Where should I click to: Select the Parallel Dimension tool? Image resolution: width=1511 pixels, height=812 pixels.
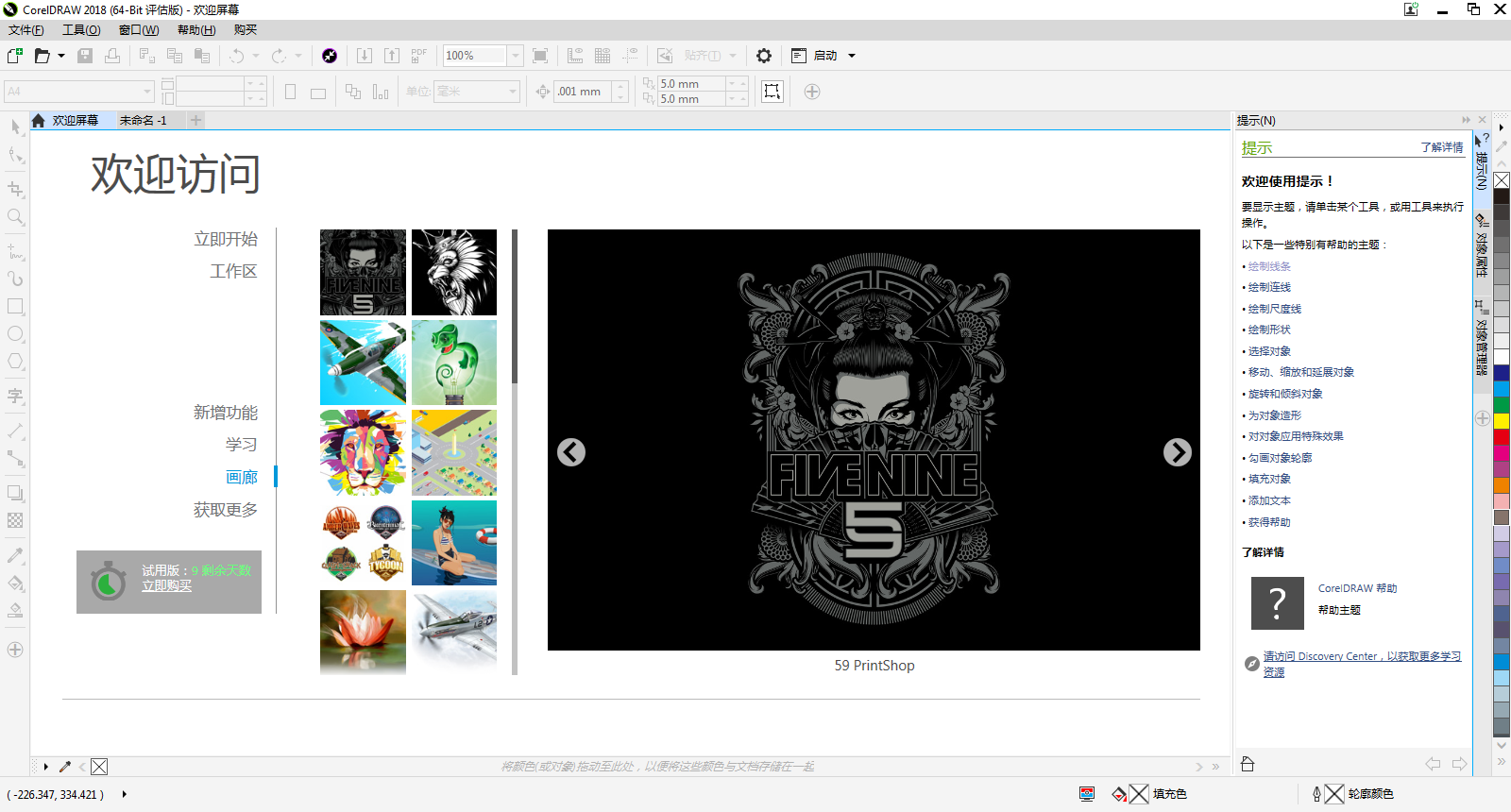coord(15,431)
